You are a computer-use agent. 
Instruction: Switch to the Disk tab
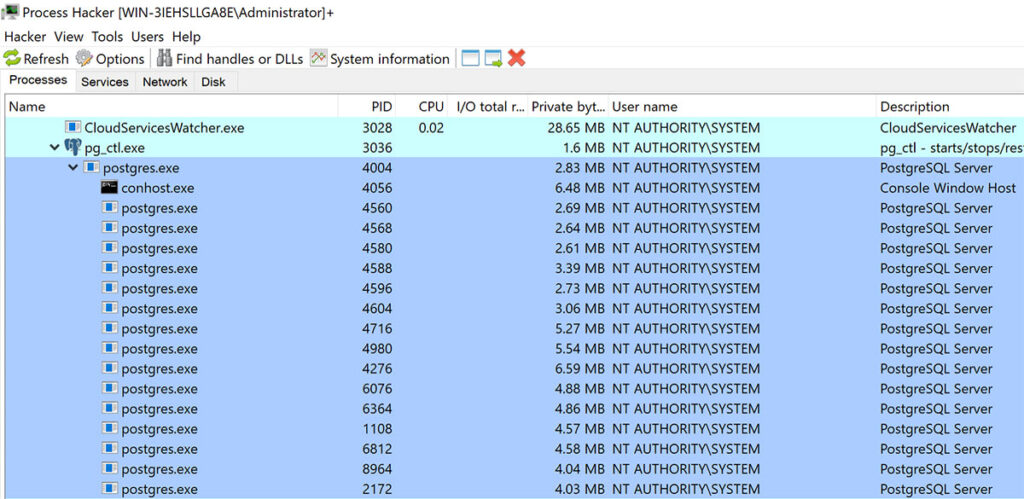(x=214, y=82)
